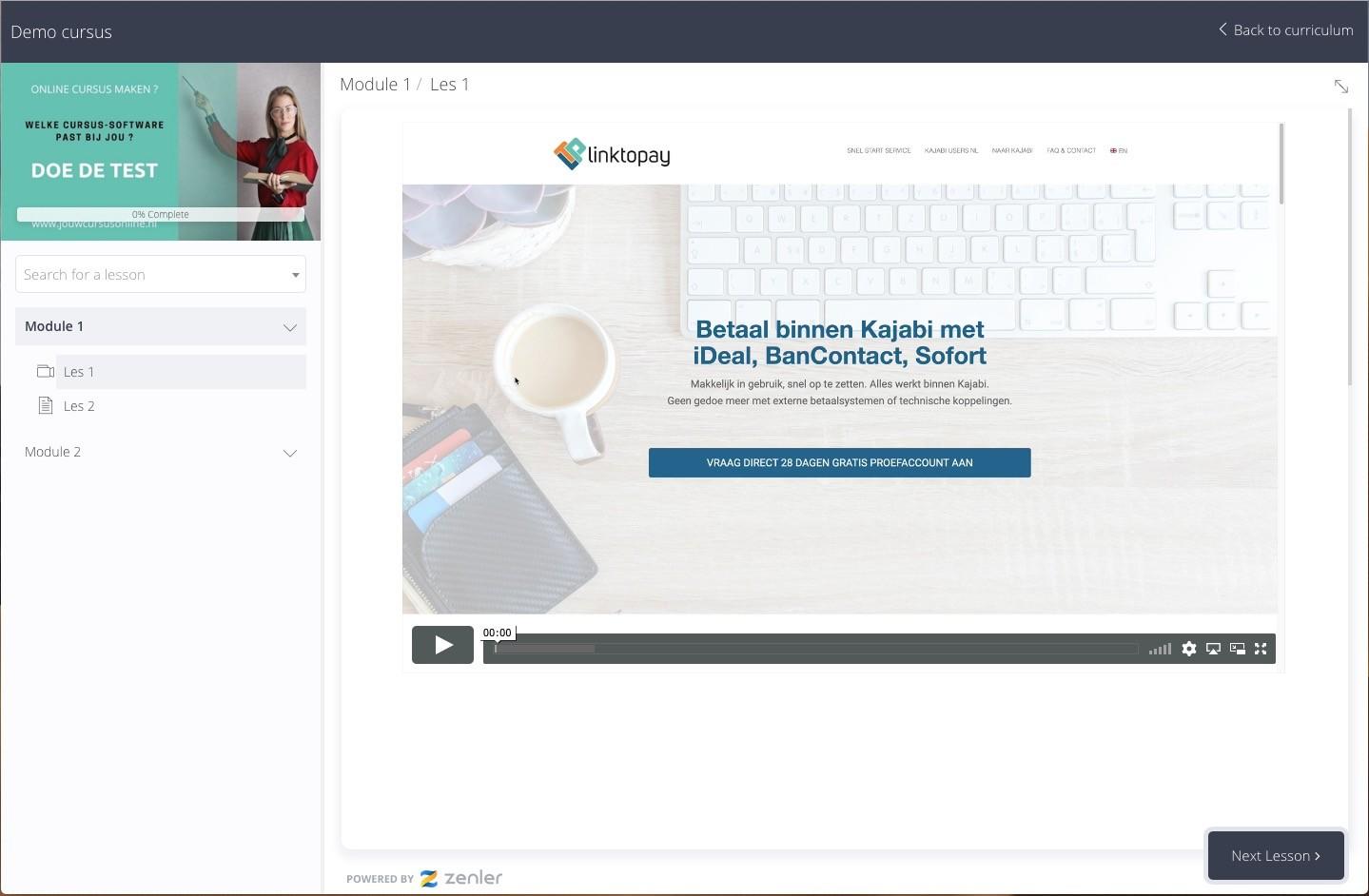Click Module 1 in the breadcrumb
1369x896 pixels.
pos(375,85)
